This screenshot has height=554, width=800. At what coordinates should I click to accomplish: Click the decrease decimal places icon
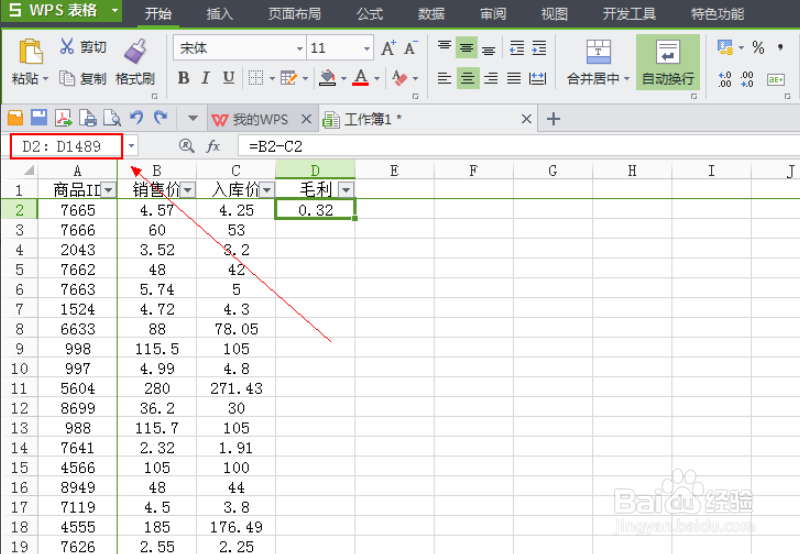(747, 79)
